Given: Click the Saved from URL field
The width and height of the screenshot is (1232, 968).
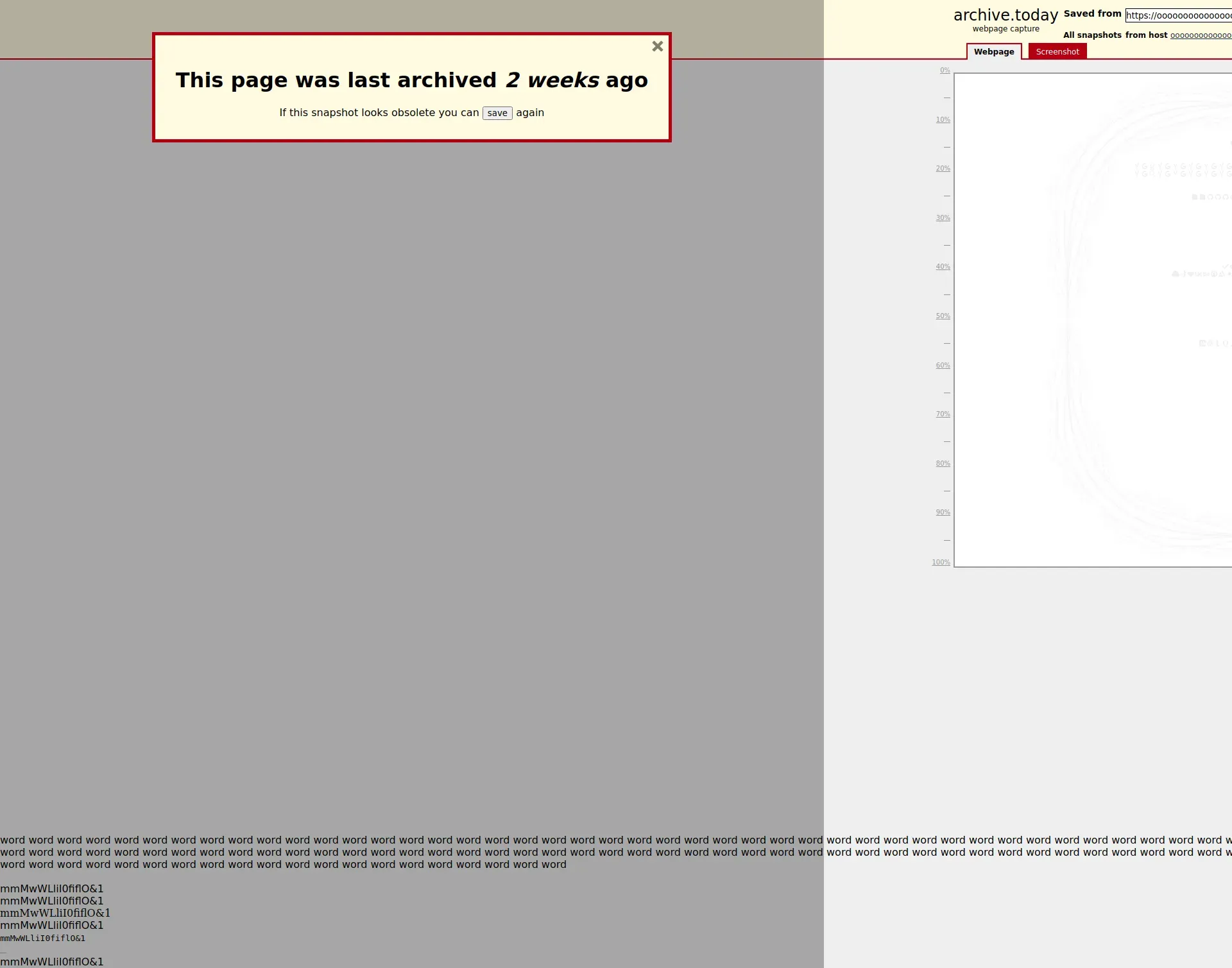Looking at the screenshot, I should (x=1178, y=15).
